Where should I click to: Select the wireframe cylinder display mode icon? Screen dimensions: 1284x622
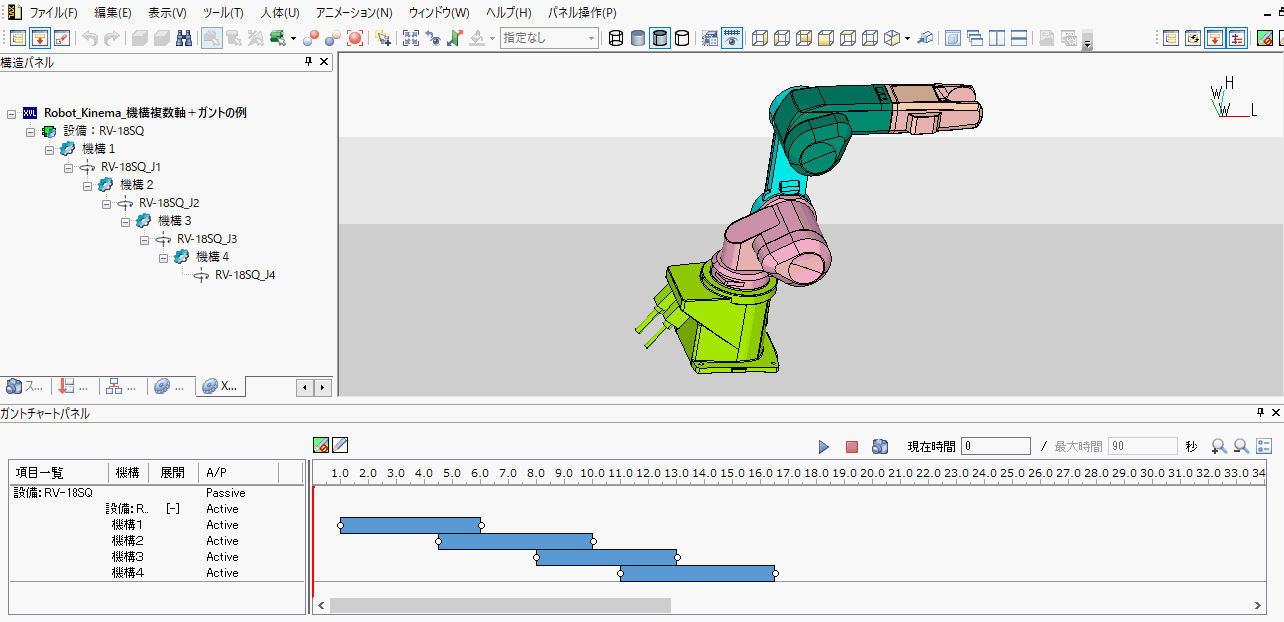tap(616, 38)
